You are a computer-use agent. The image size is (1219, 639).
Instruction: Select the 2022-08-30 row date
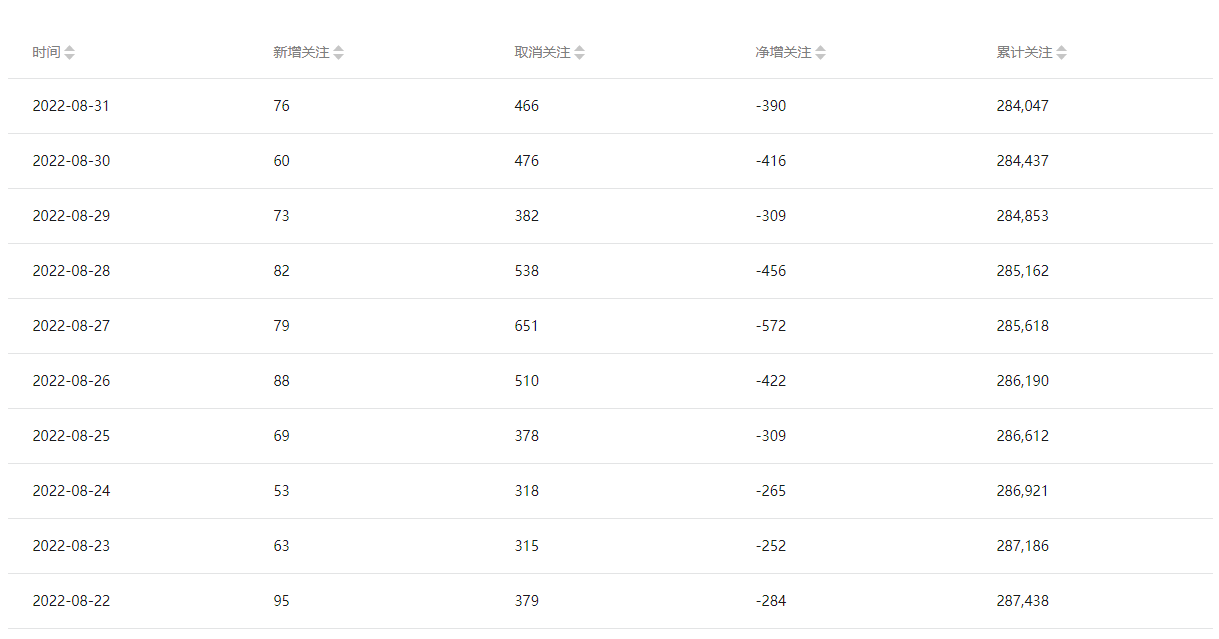[x=71, y=161]
